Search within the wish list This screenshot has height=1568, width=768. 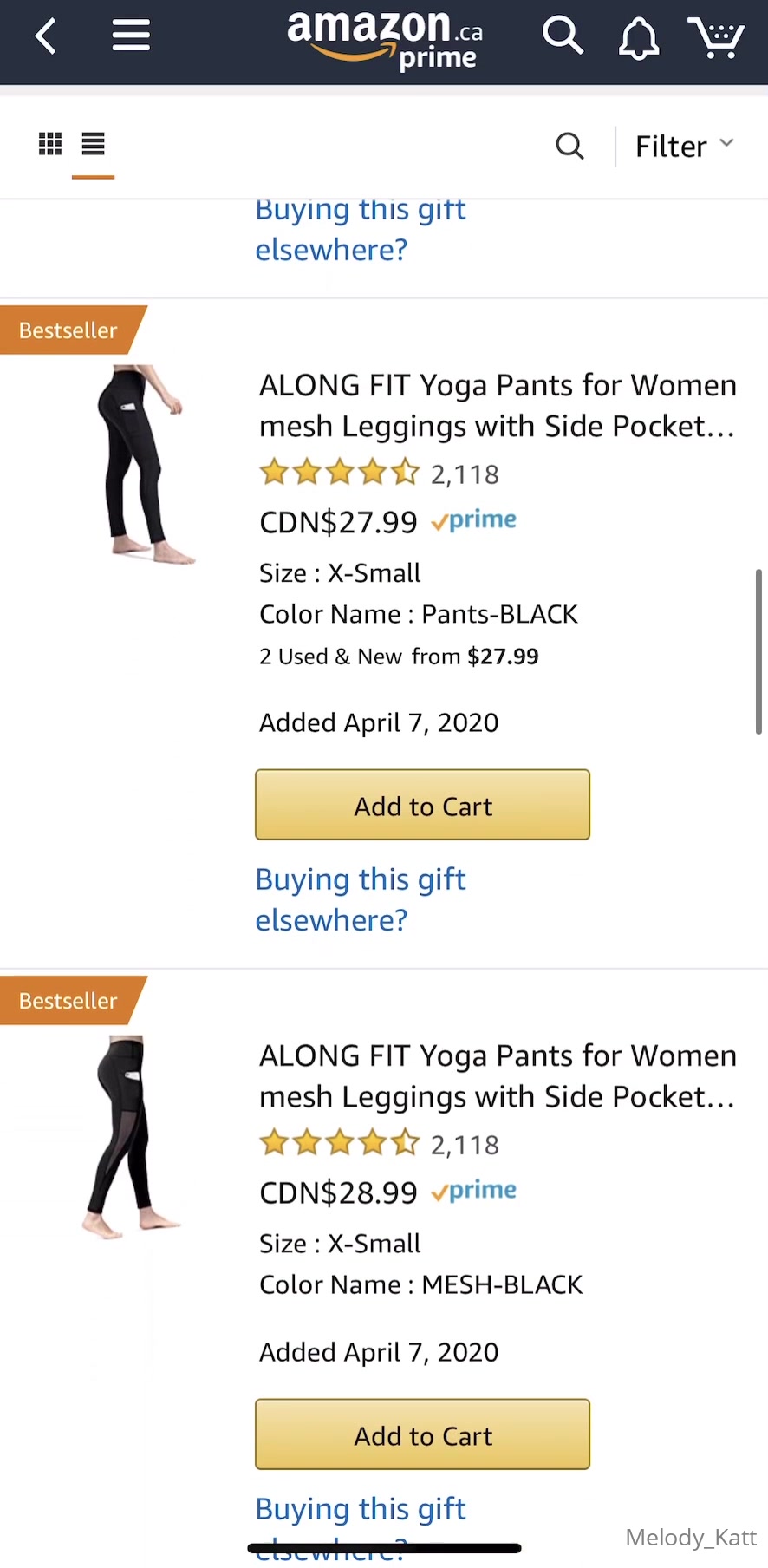coord(569,146)
